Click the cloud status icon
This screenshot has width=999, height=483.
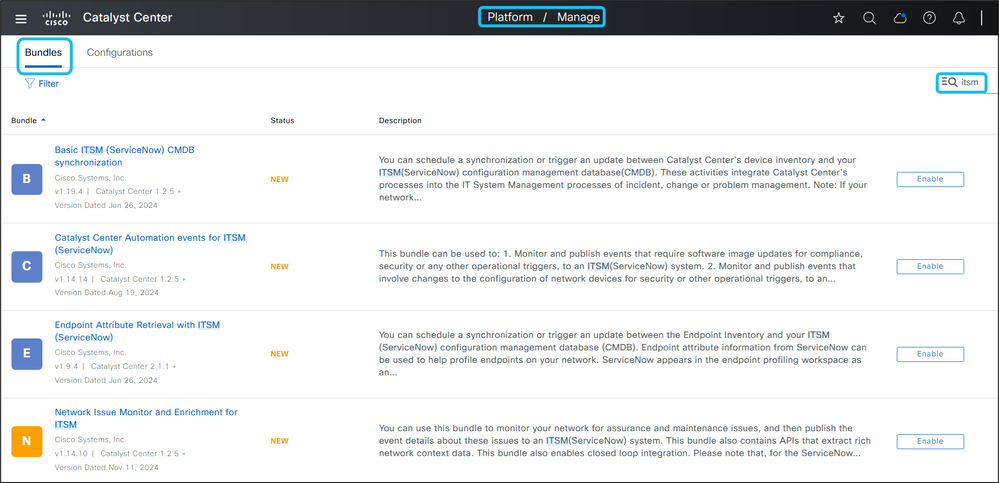tap(899, 18)
